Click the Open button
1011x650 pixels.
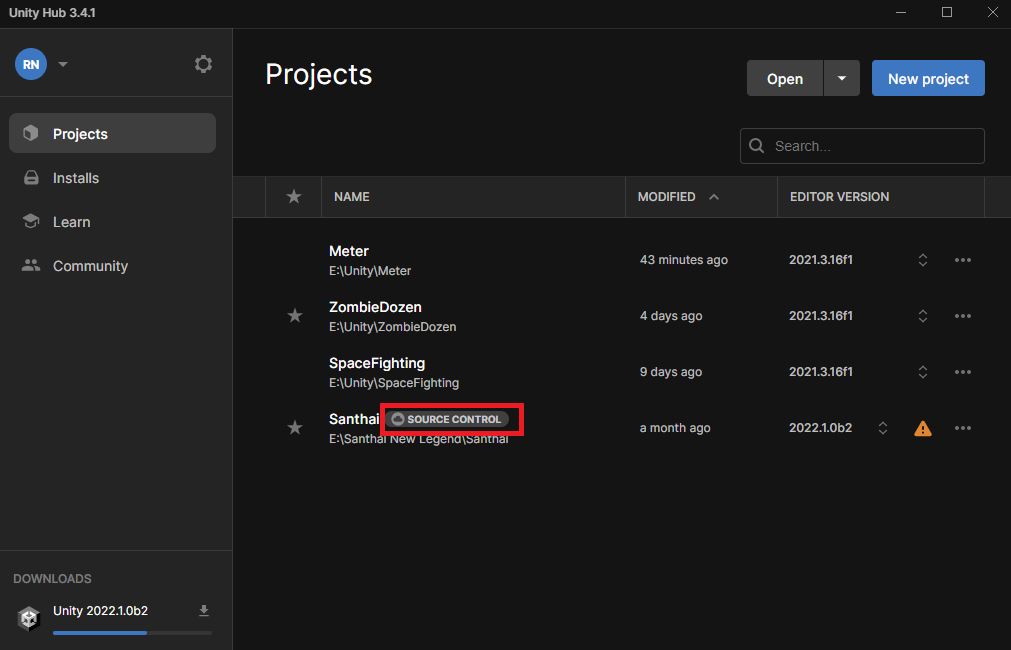784,78
